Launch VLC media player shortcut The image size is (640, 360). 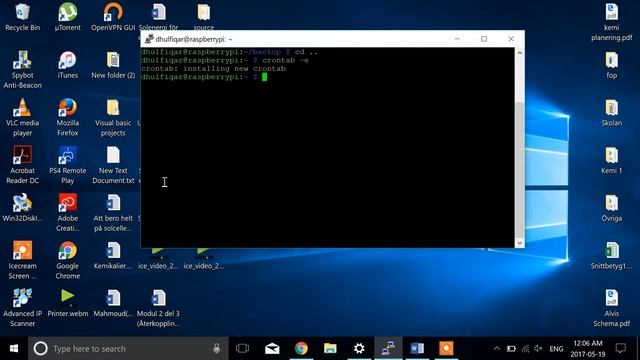click(22, 118)
